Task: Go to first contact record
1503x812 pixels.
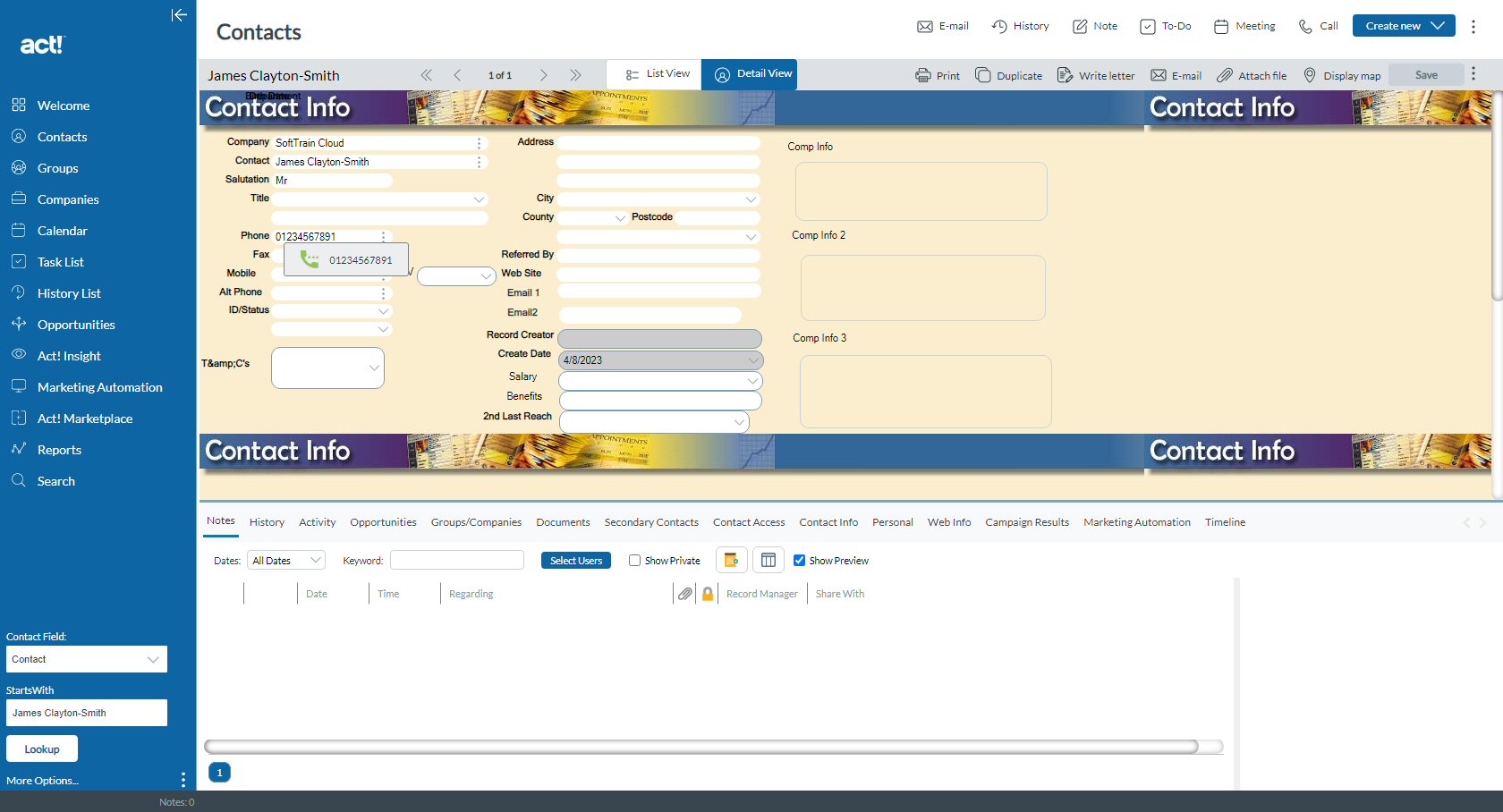Action: pyautogui.click(x=427, y=75)
